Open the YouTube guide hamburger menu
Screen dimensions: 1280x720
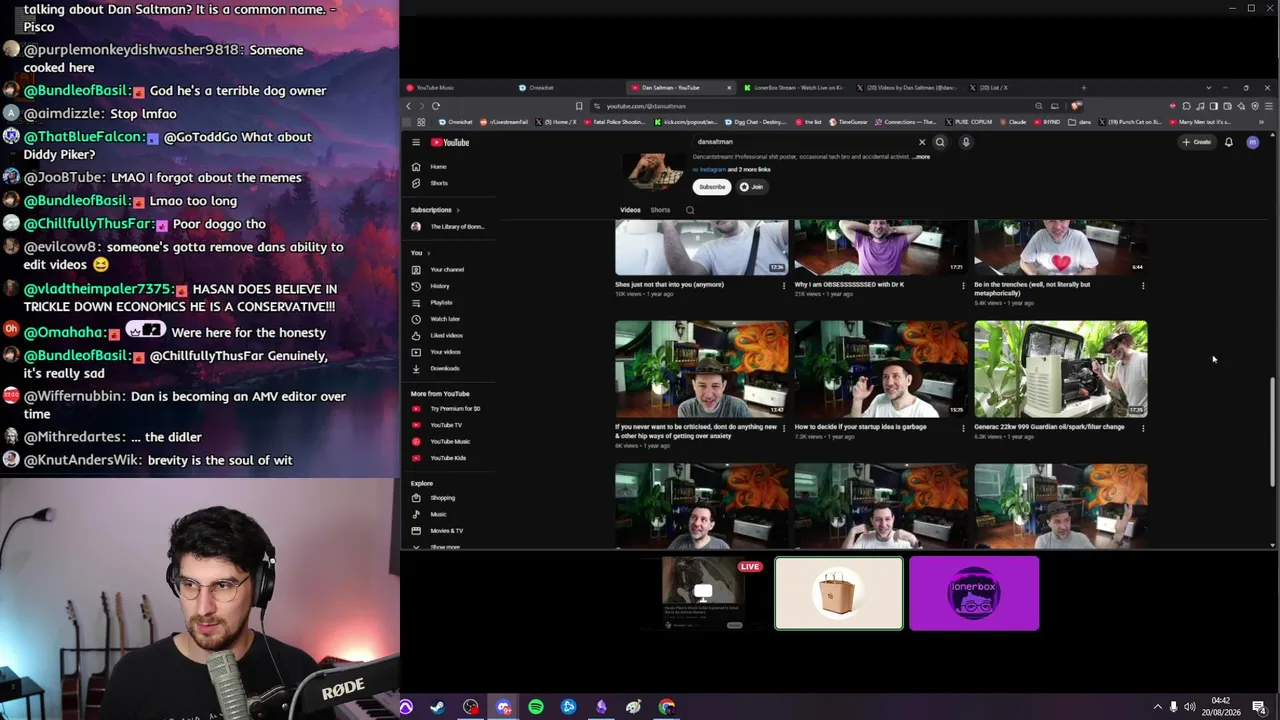pos(416,142)
